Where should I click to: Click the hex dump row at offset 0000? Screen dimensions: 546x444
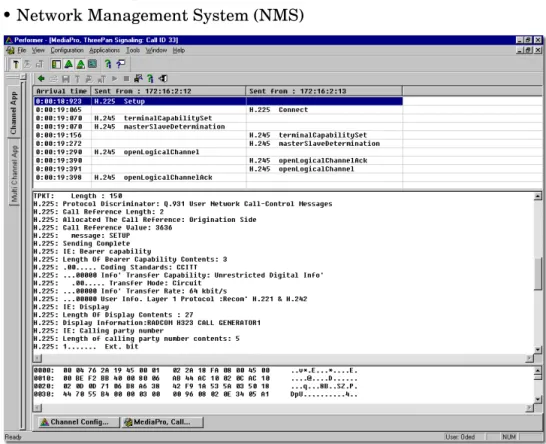(x=196, y=371)
